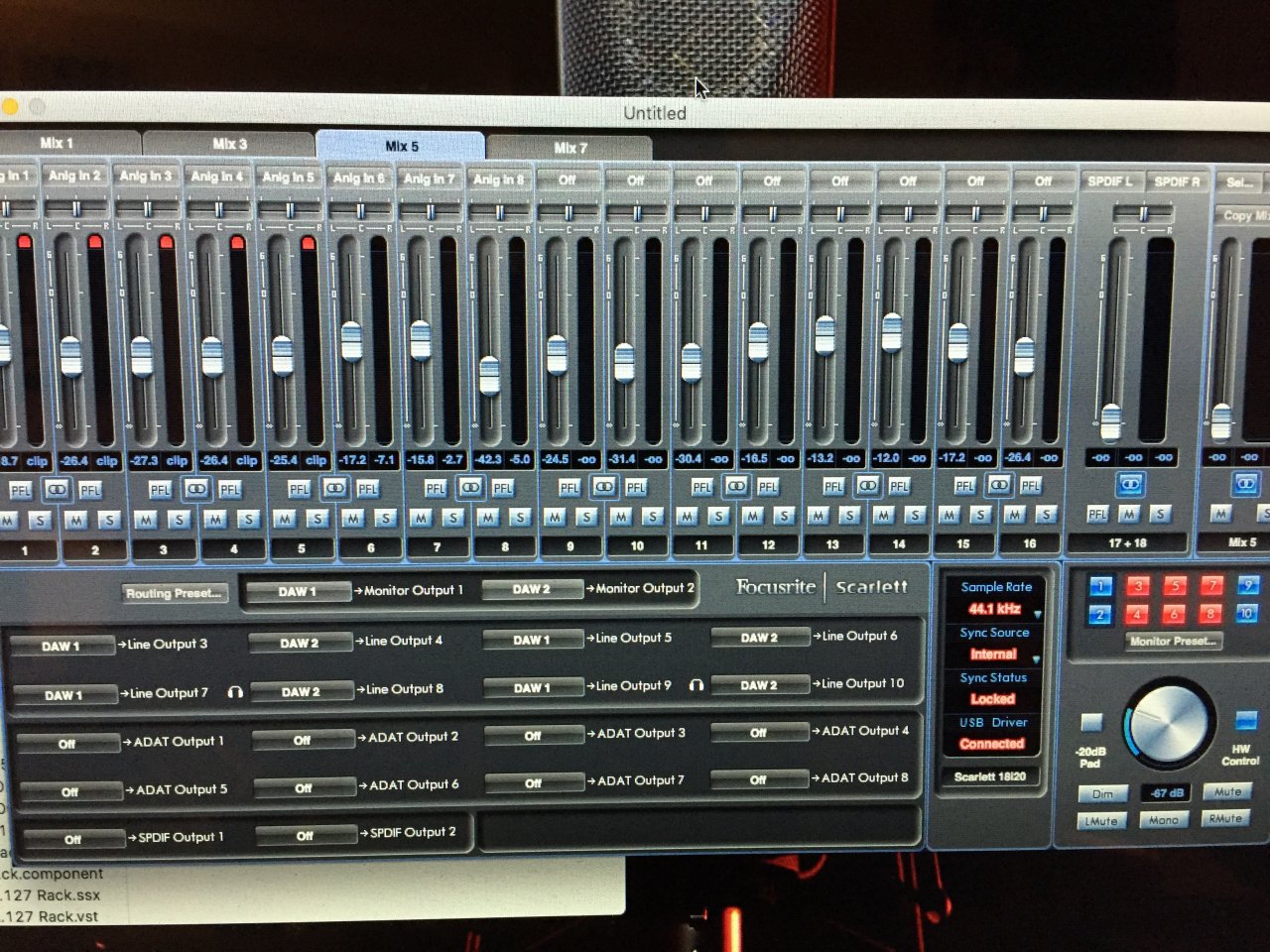Select the Mix 5 tab
Image resolution: width=1270 pixels, height=952 pixels.
pyautogui.click(x=401, y=146)
